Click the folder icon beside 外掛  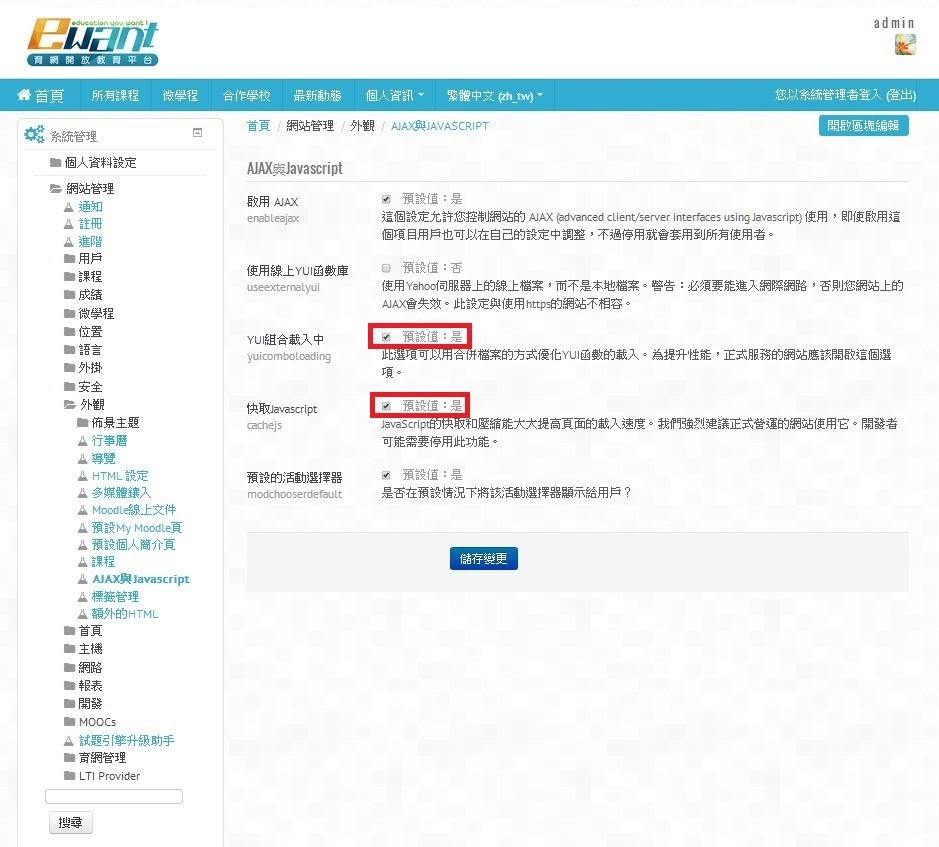click(x=69, y=368)
